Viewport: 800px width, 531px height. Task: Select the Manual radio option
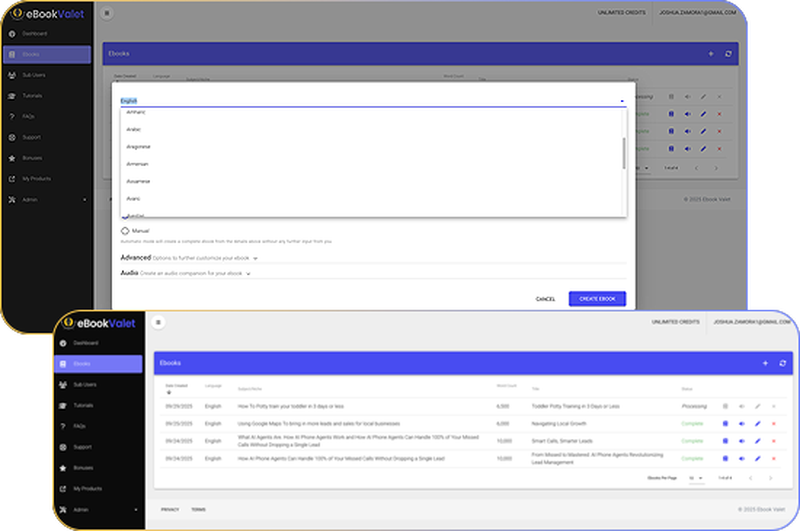126,231
